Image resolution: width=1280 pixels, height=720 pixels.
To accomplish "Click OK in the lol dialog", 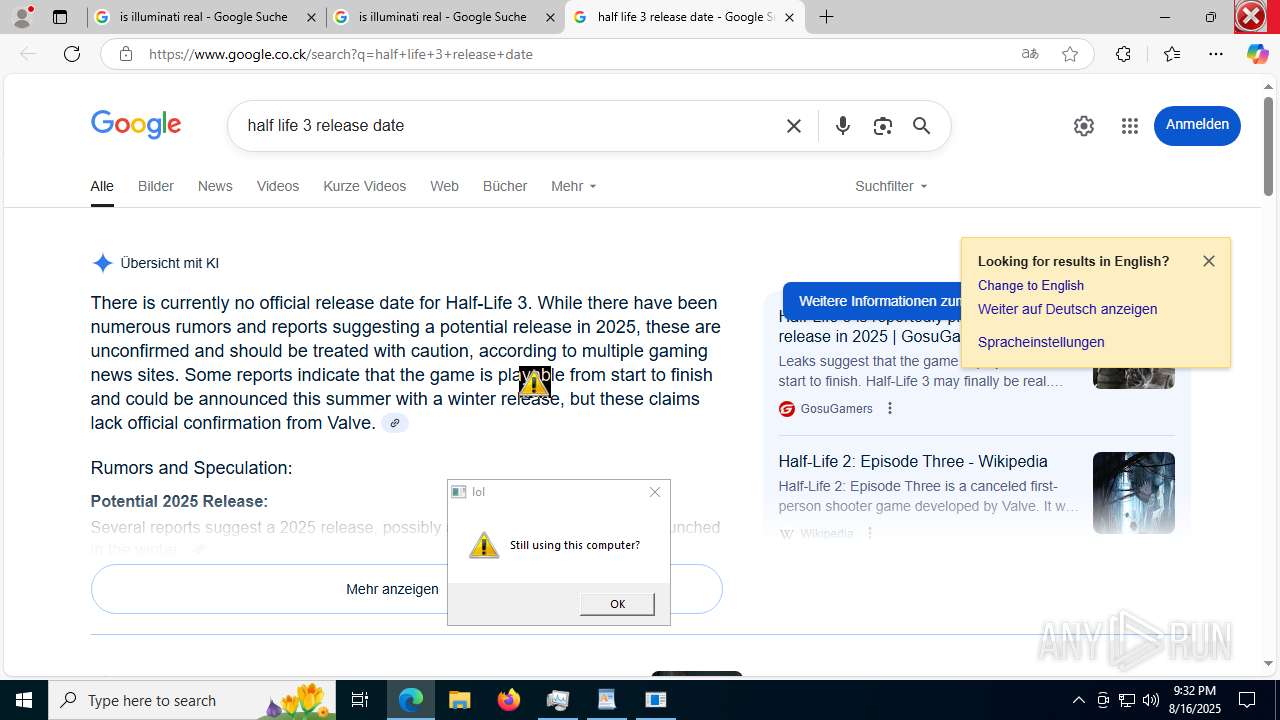I will 617,604.
